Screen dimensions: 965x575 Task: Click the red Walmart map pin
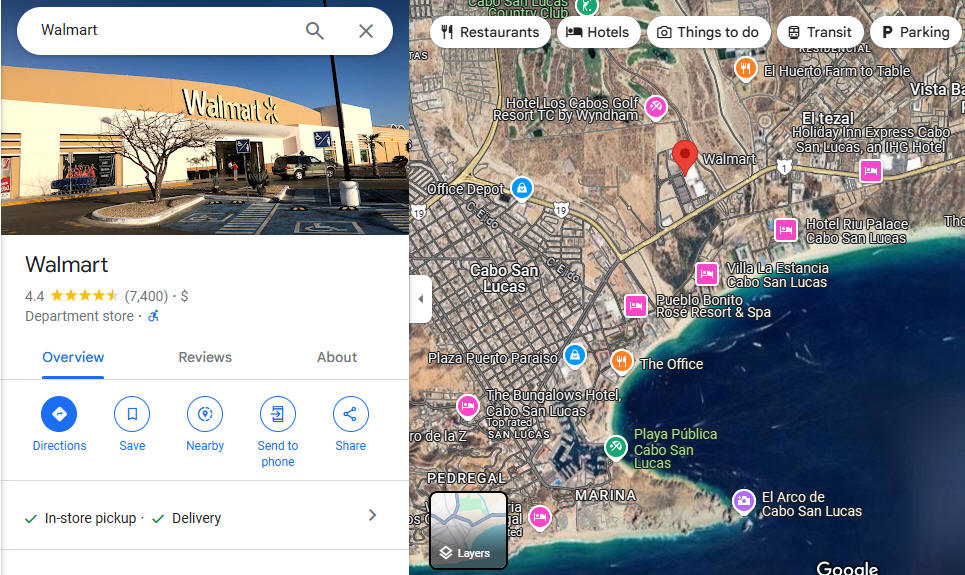pos(684,156)
